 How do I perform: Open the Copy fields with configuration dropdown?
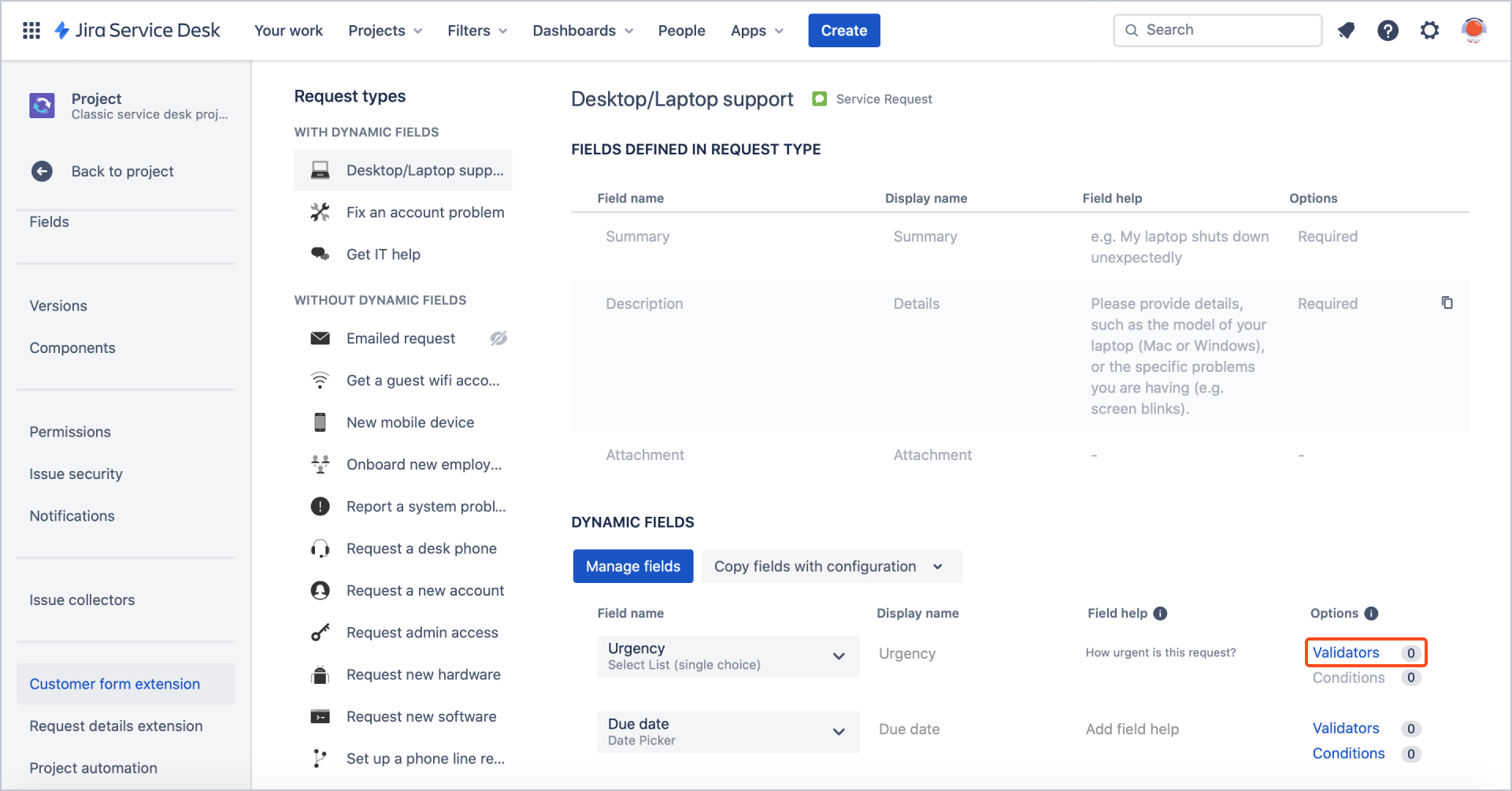tap(831, 566)
